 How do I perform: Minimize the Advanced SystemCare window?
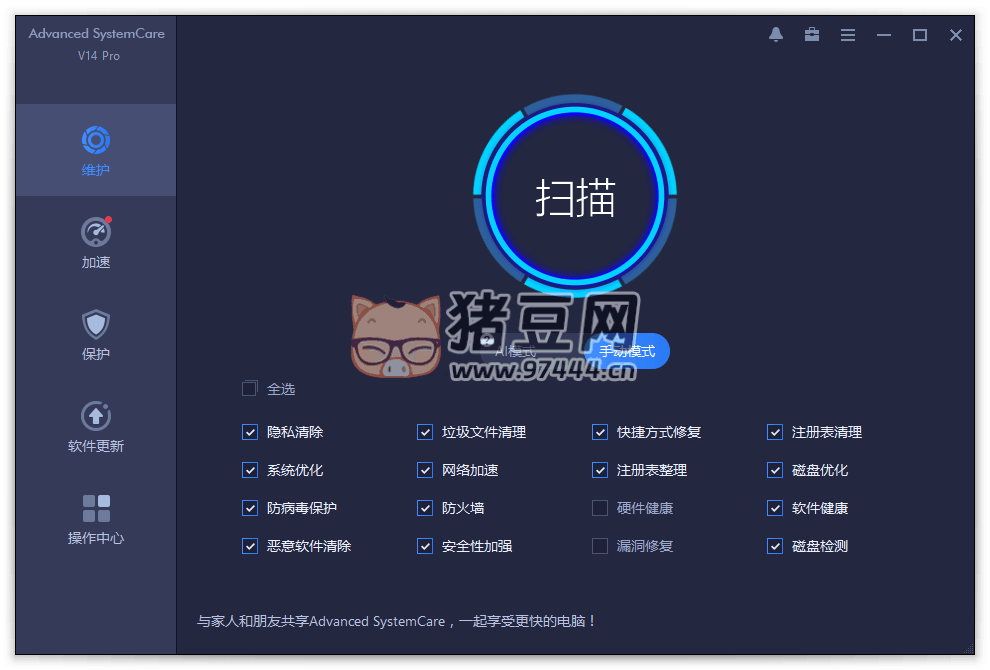[x=884, y=35]
